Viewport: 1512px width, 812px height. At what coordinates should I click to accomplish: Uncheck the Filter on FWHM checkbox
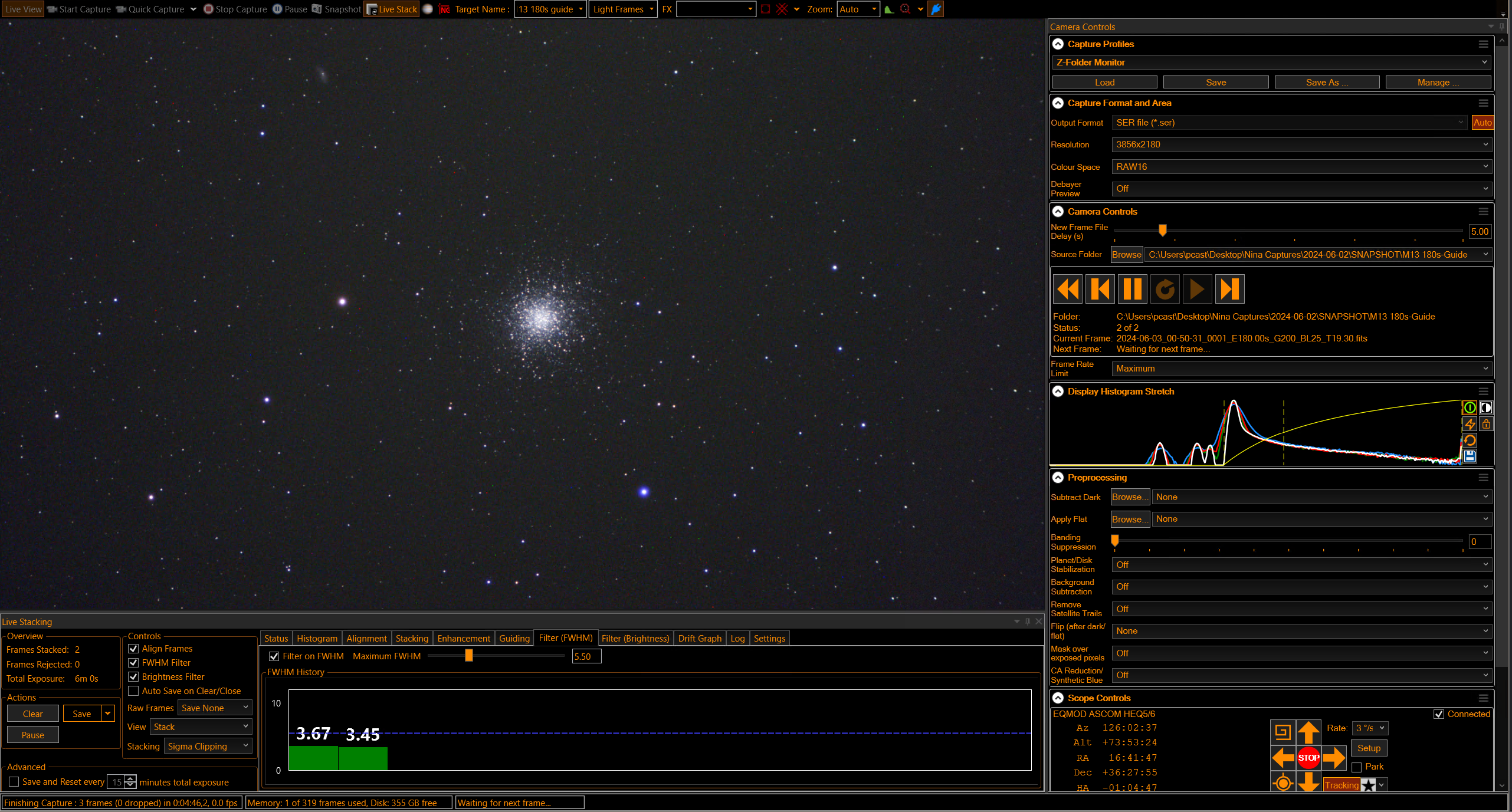click(274, 656)
